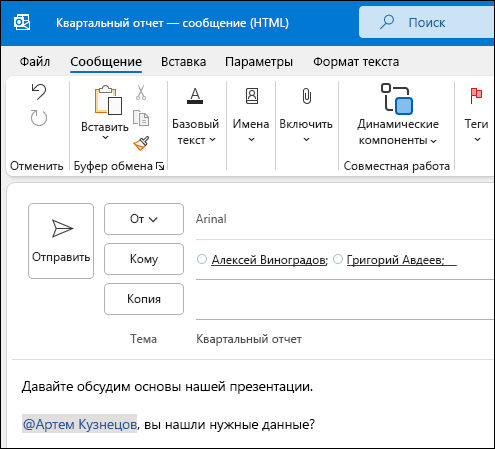Image resolution: width=495 pixels, height=449 pixels.
Task: Expand the Базовый текст dropdown
Action: click(x=213, y=140)
